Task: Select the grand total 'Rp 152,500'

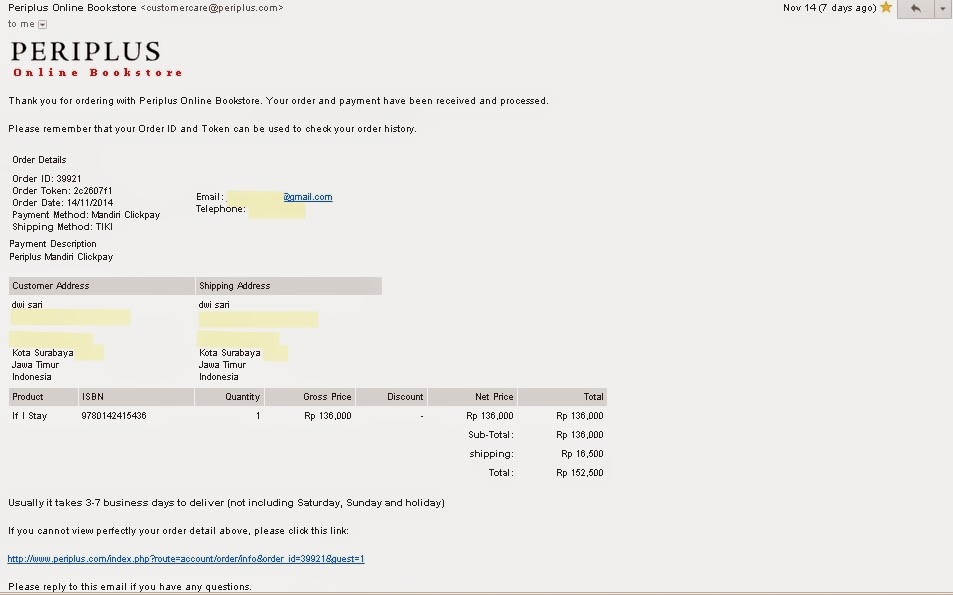Action: (x=580, y=473)
